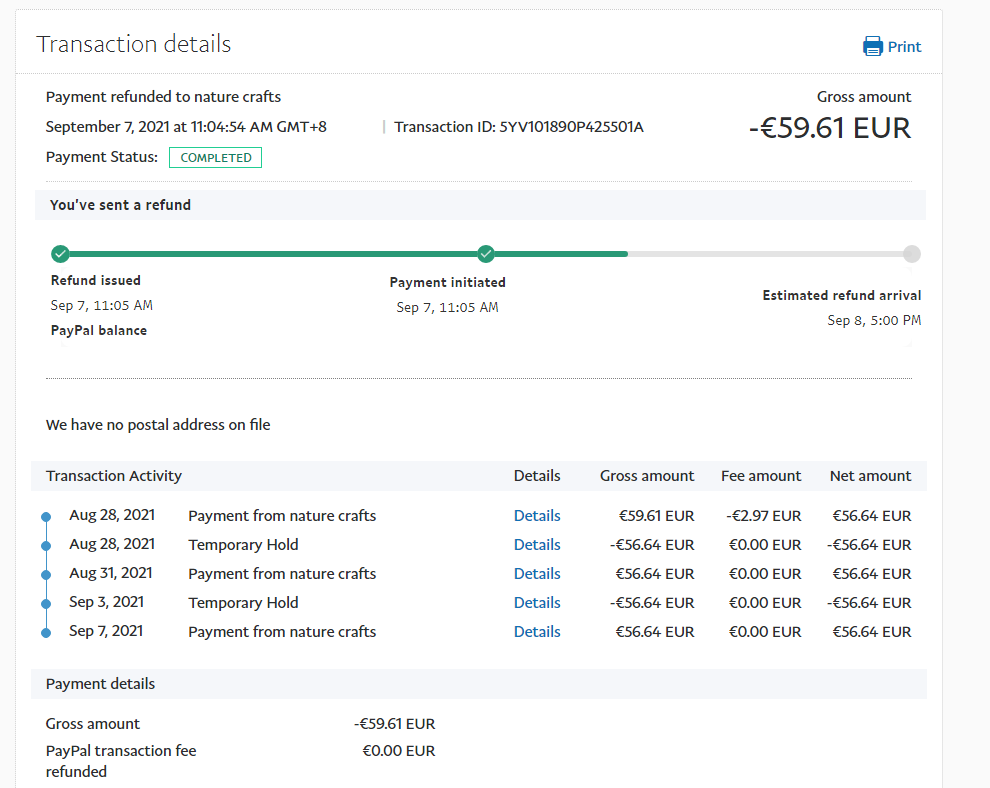
Task: Click the Net amount column header
Action: pyautogui.click(x=870, y=476)
